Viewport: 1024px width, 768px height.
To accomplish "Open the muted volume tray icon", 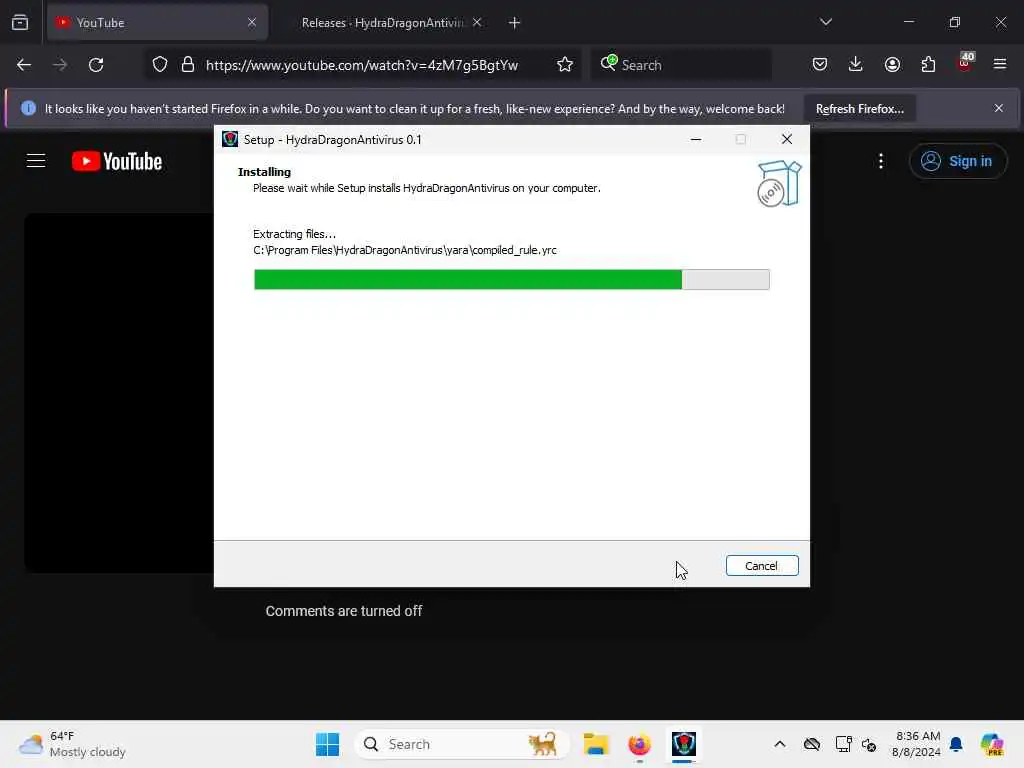I will [x=869, y=744].
